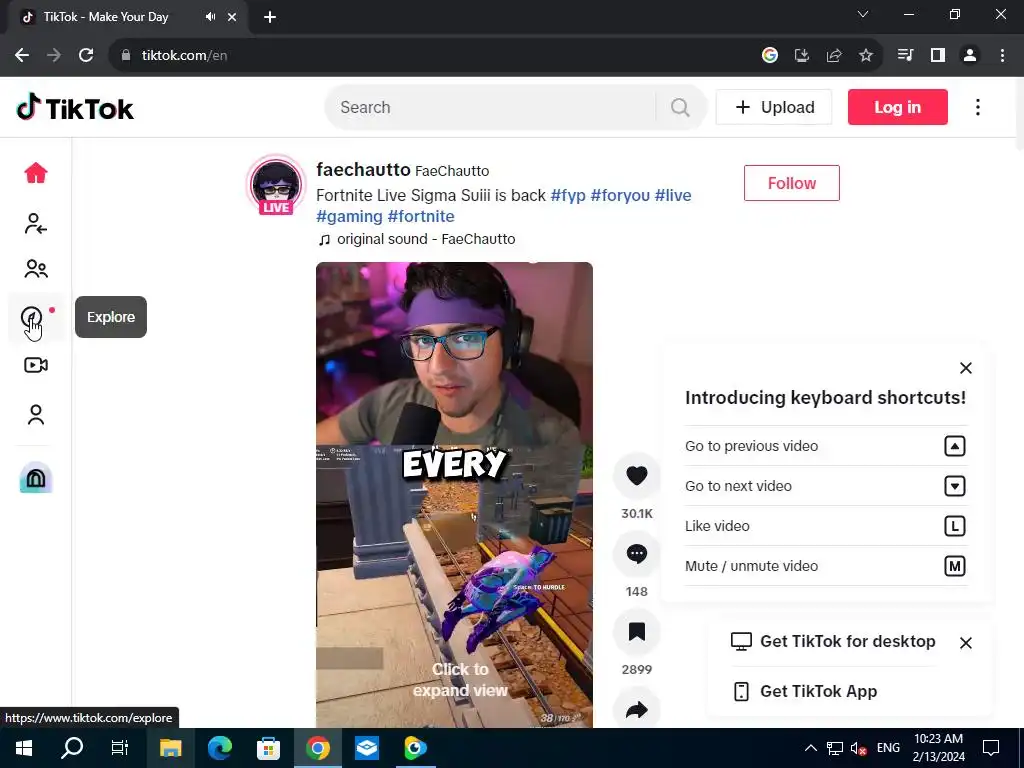Click in the Search field
The image size is (1024, 768).
pyautogui.click(x=496, y=107)
